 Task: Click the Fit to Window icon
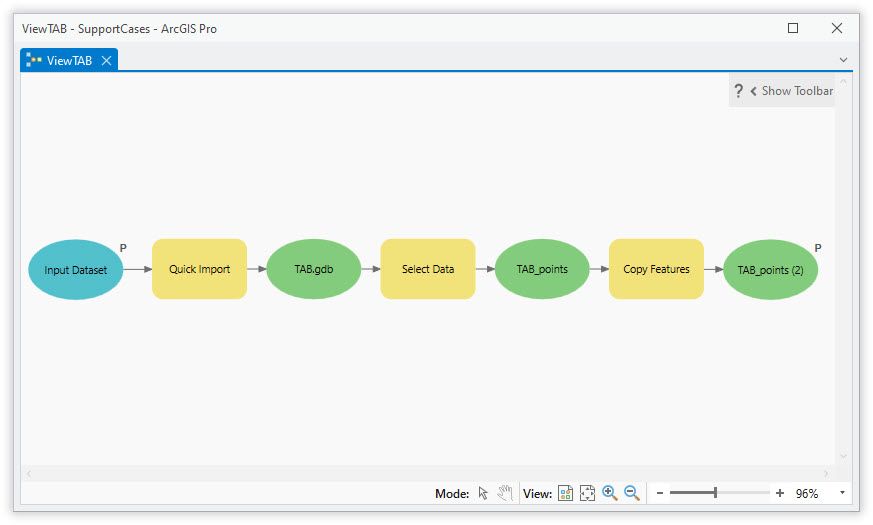click(x=587, y=493)
